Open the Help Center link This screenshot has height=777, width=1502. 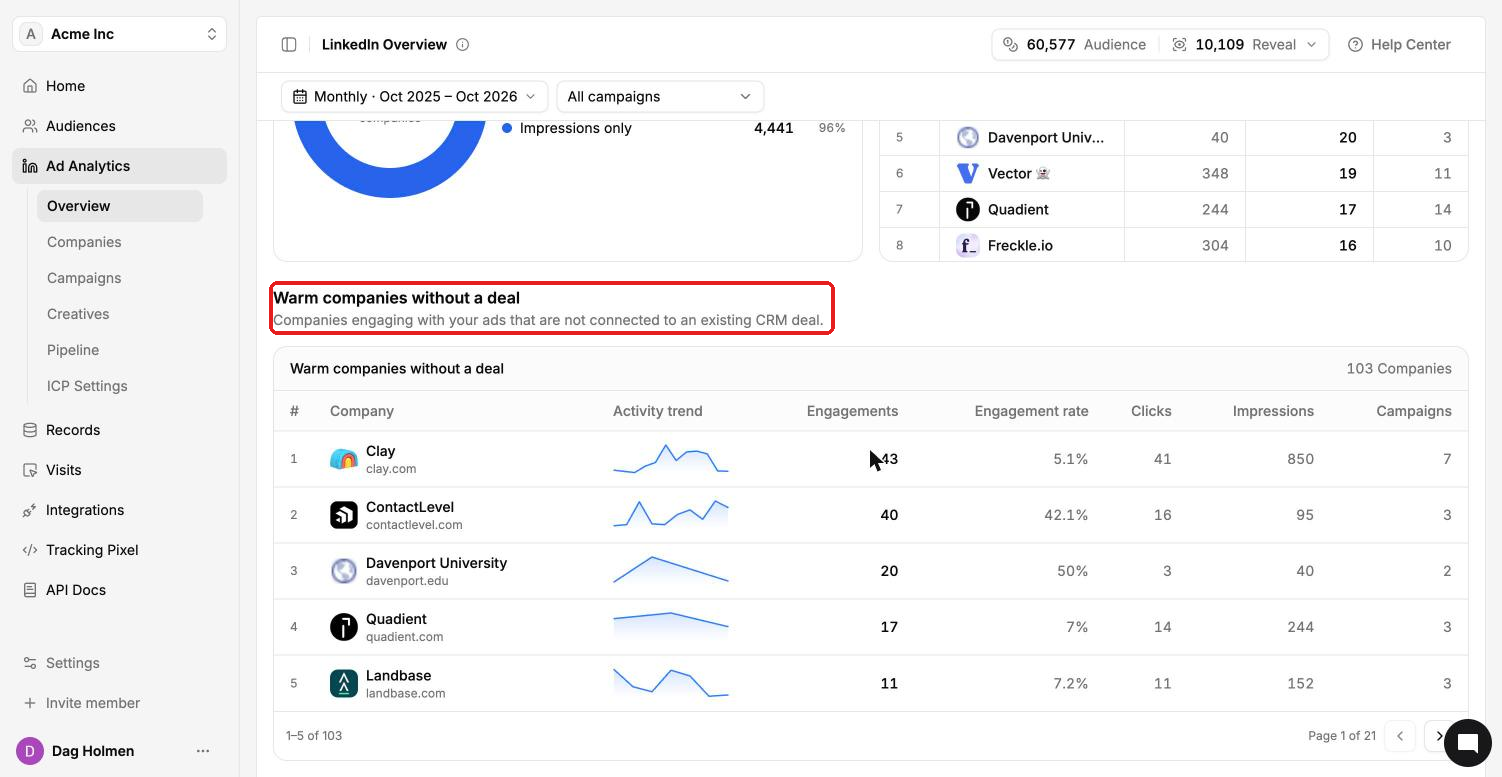pyautogui.click(x=1399, y=44)
